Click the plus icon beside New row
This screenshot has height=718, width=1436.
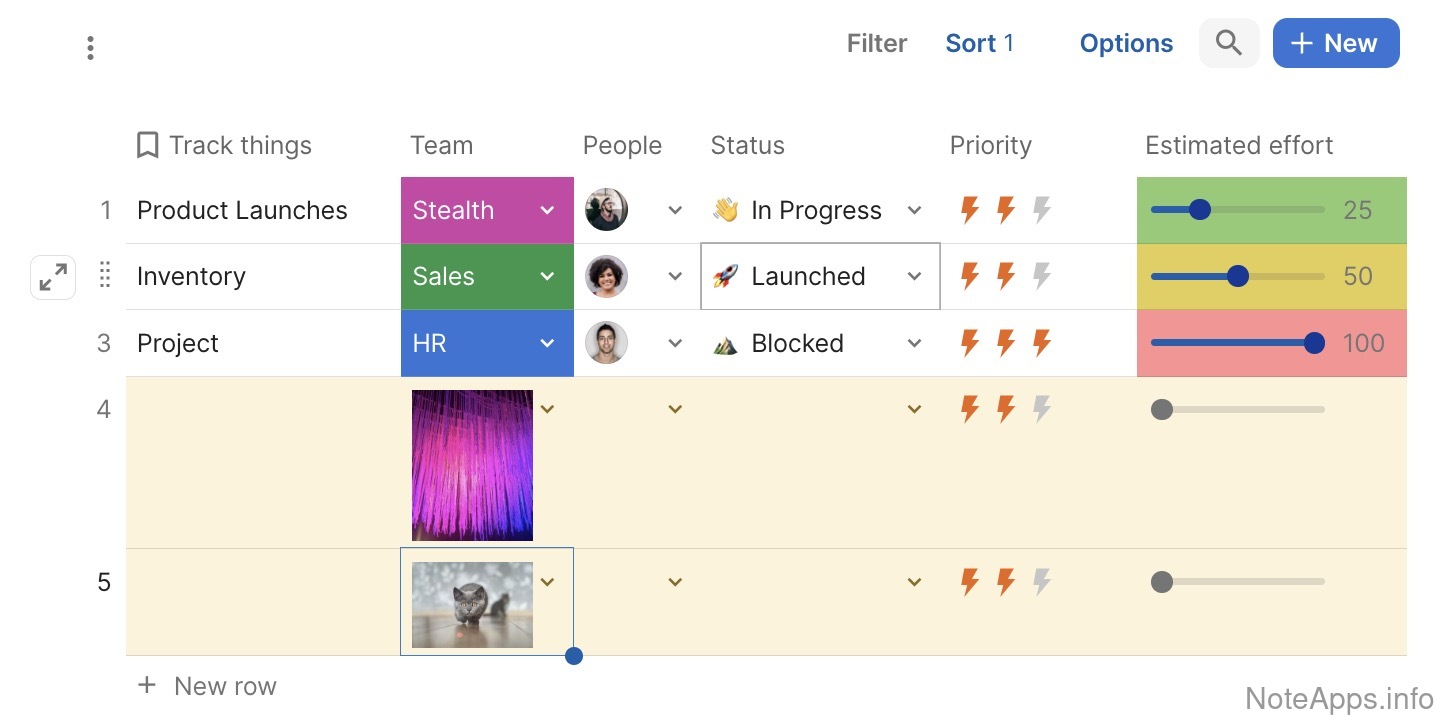point(147,685)
